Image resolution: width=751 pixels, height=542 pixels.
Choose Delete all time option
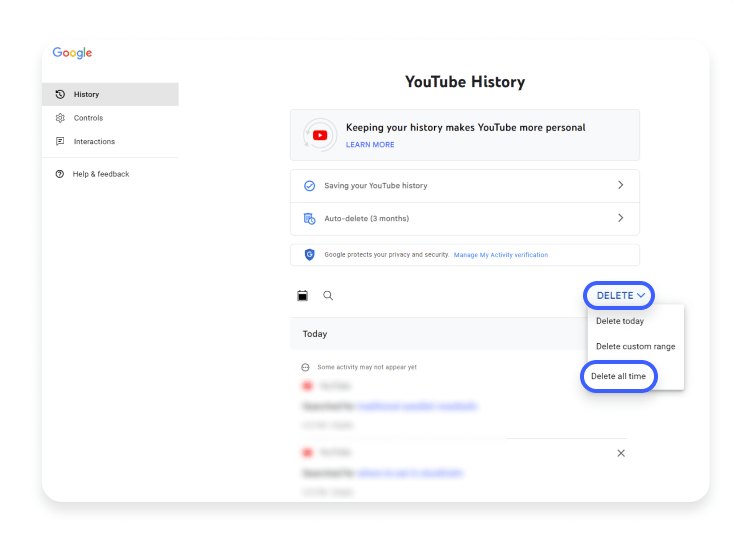(x=618, y=376)
